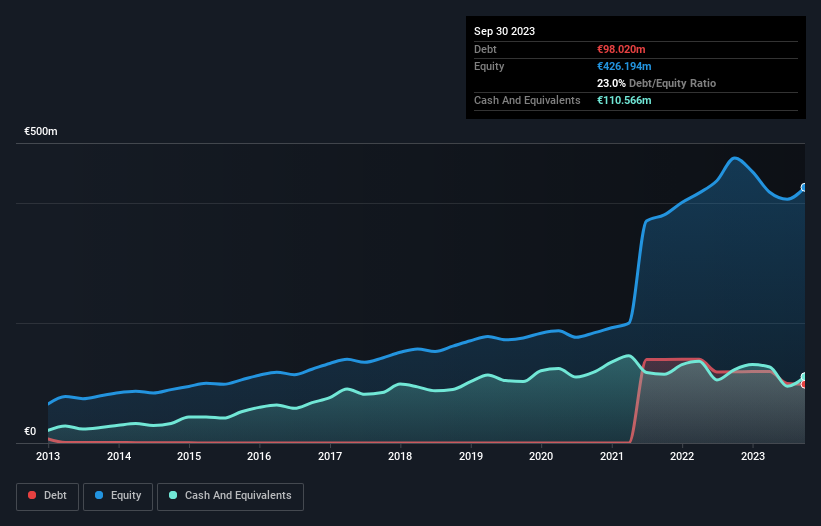The height and width of the screenshot is (526, 821).
Task: Select the 2019 x-axis label
Action: (x=471, y=456)
